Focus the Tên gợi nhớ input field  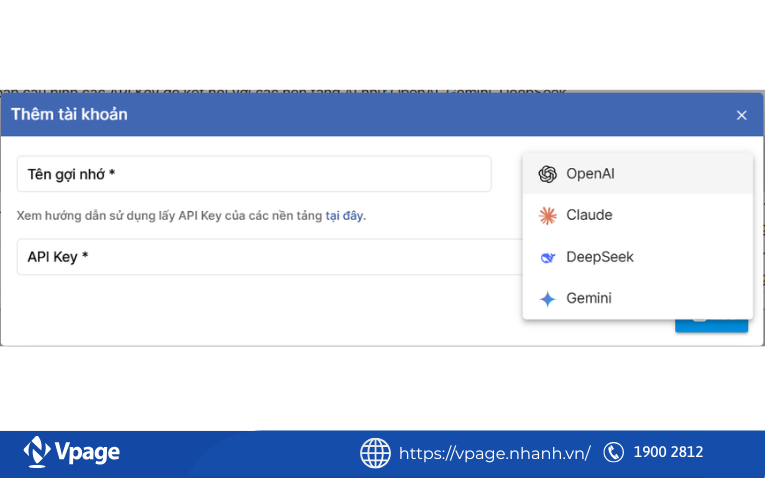point(254,174)
